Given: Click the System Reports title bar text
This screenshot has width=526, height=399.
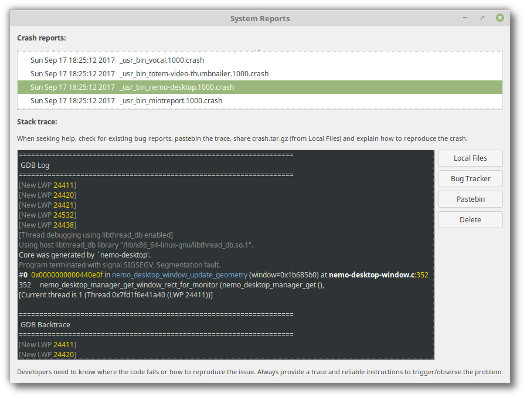Looking at the screenshot, I should (x=260, y=18).
